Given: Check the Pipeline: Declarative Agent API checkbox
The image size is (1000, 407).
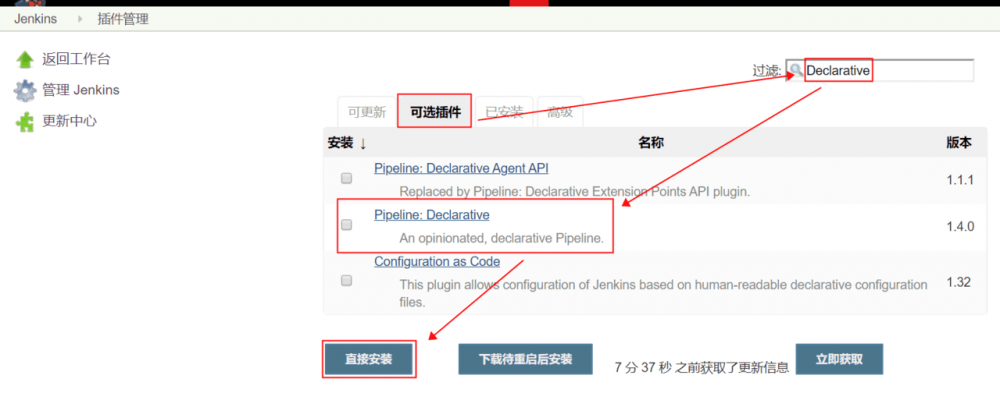Looking at the screenshot, I should pyautogui.click(x=346, y=179).
